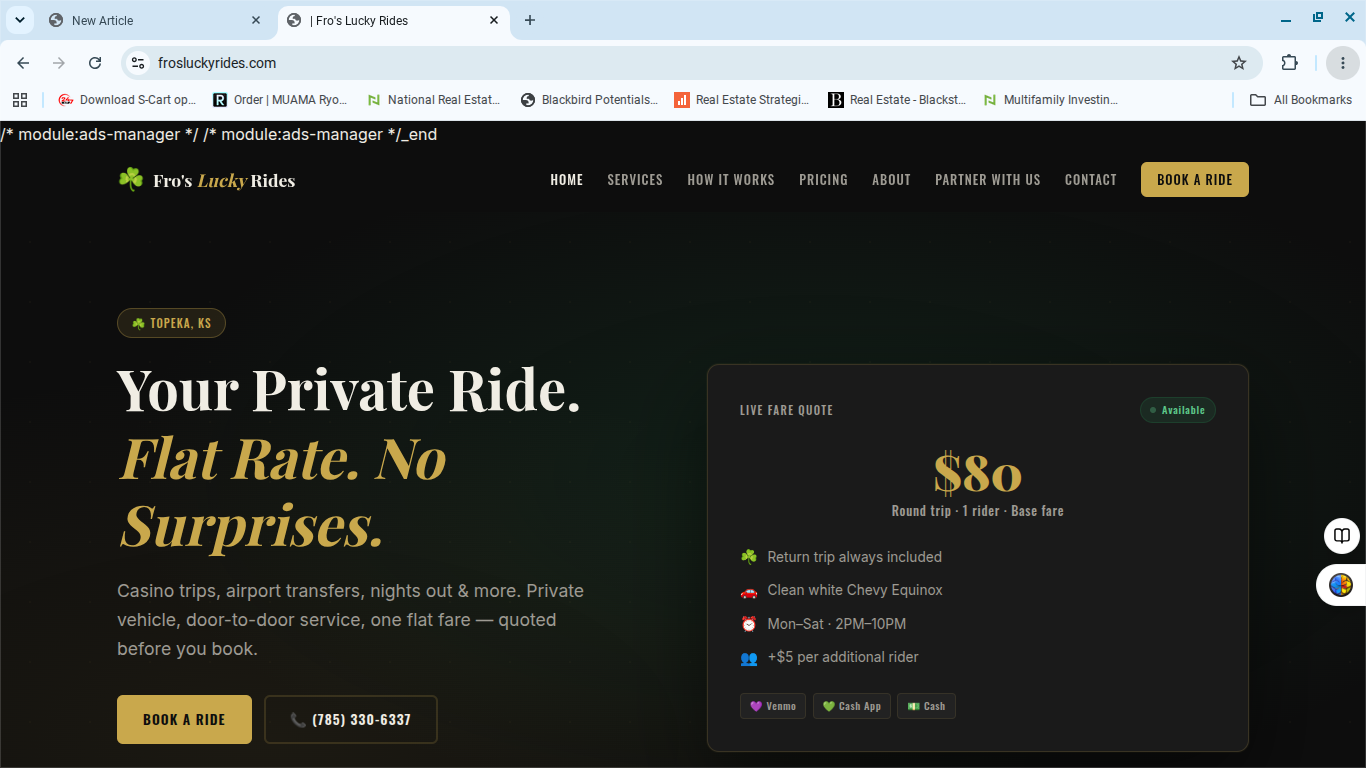Screen dimensions: 1366x768
Task: Open the All Bookmarks folder
Action: click(1301, 100)
